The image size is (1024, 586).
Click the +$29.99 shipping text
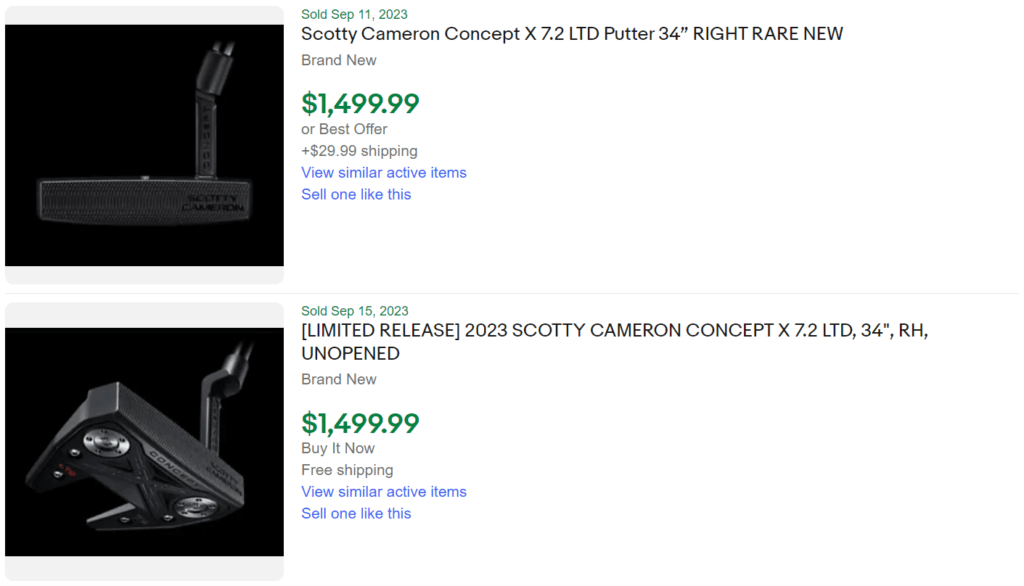pos(358,150)
